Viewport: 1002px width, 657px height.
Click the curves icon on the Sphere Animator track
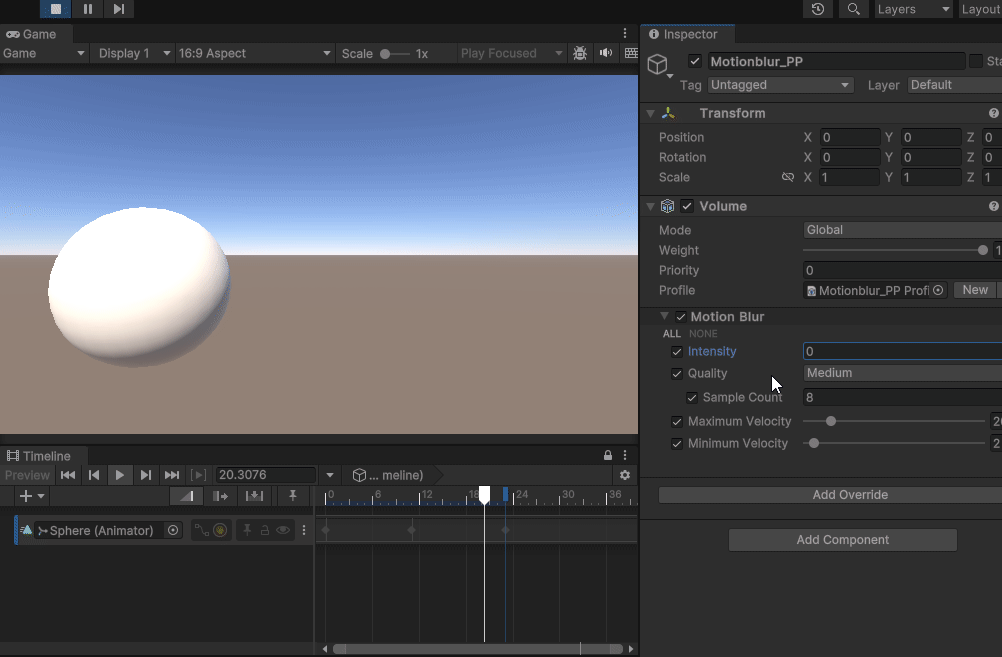click(200, 530)
